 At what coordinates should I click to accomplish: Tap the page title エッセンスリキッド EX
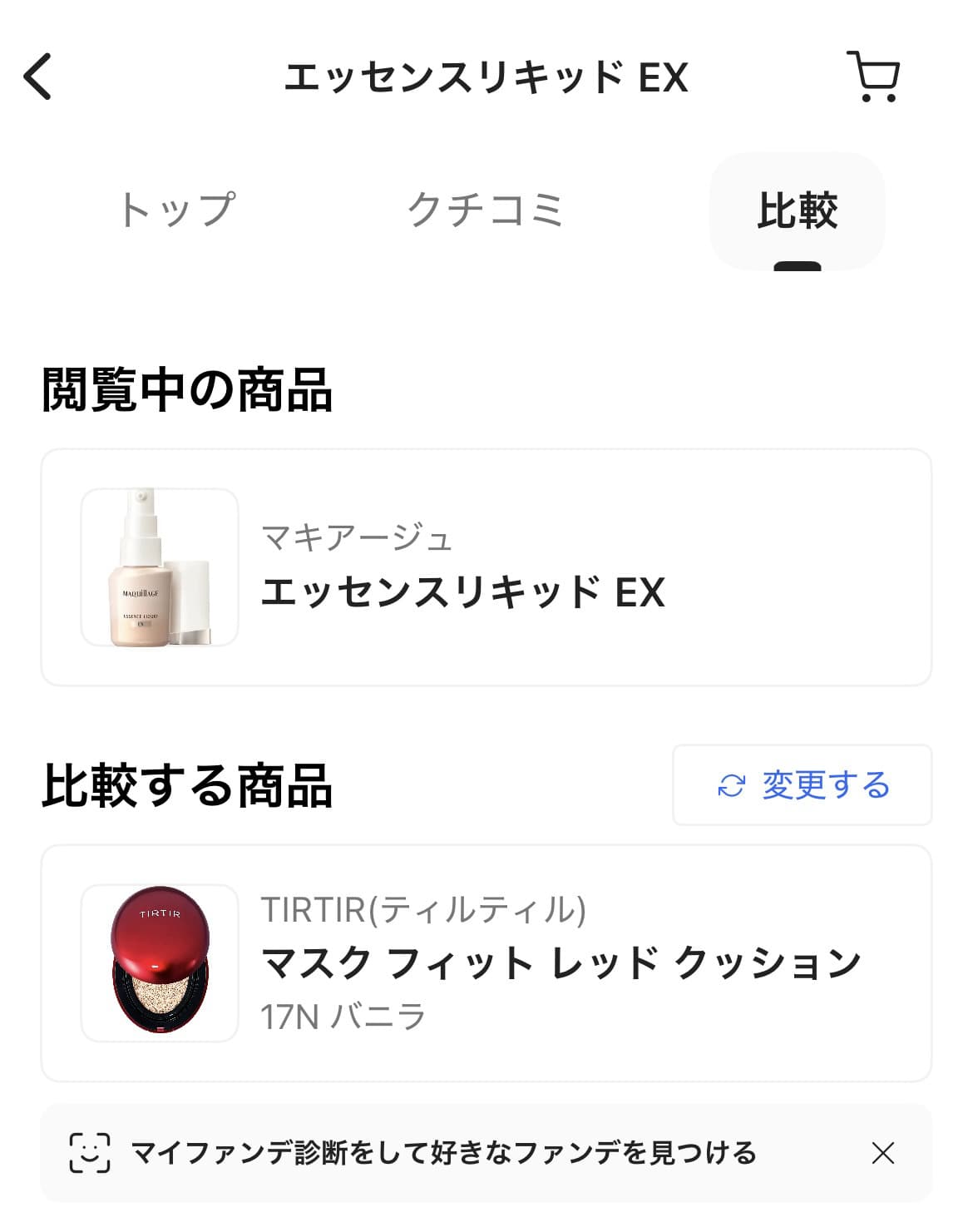pyautogui.click(x=486, y=77)
